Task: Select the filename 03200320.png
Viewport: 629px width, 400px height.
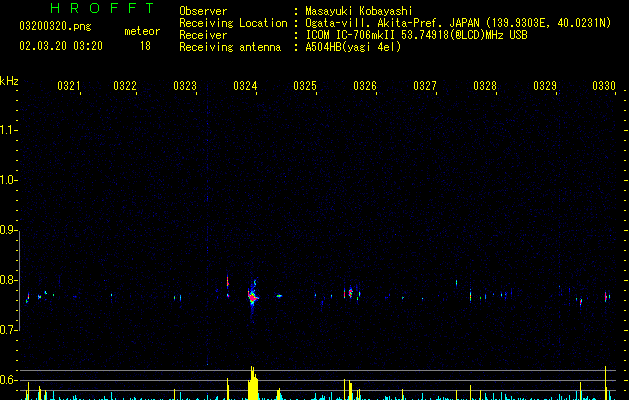Action: [x=55, y=26]
